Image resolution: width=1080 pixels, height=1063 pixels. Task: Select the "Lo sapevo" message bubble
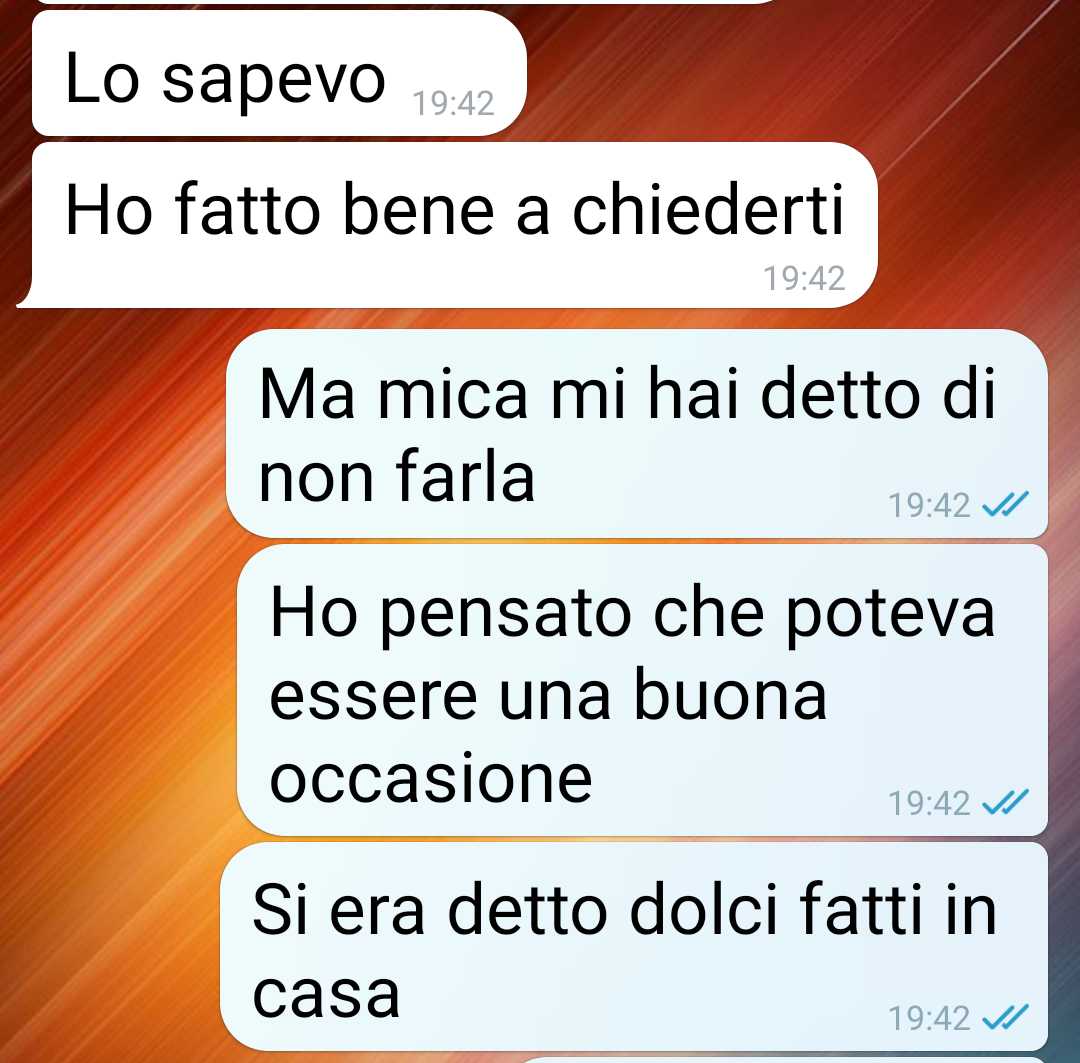[x=279, y=73]
